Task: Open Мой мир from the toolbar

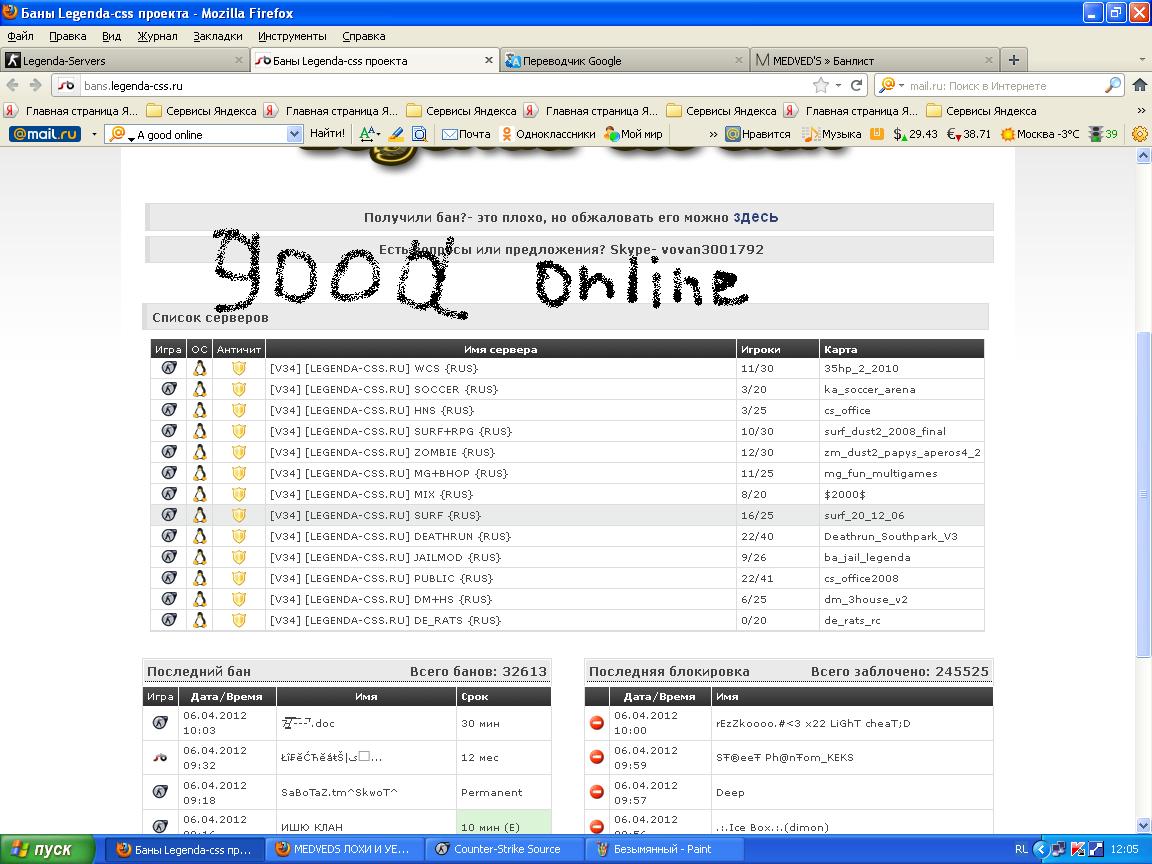Action: pos(633,134)
